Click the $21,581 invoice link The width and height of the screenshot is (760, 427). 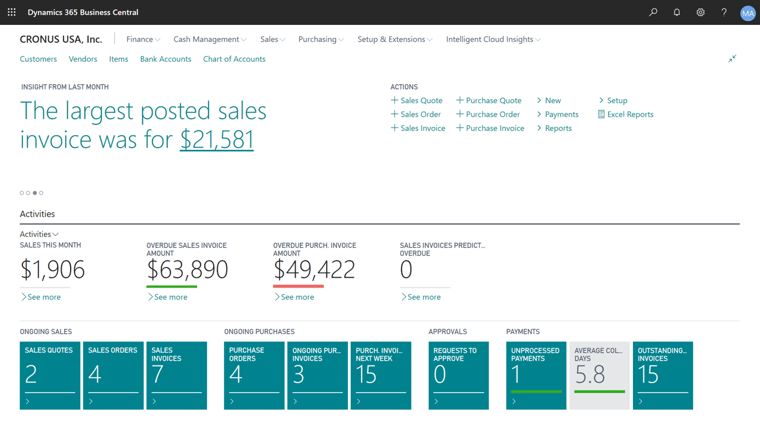217,140
